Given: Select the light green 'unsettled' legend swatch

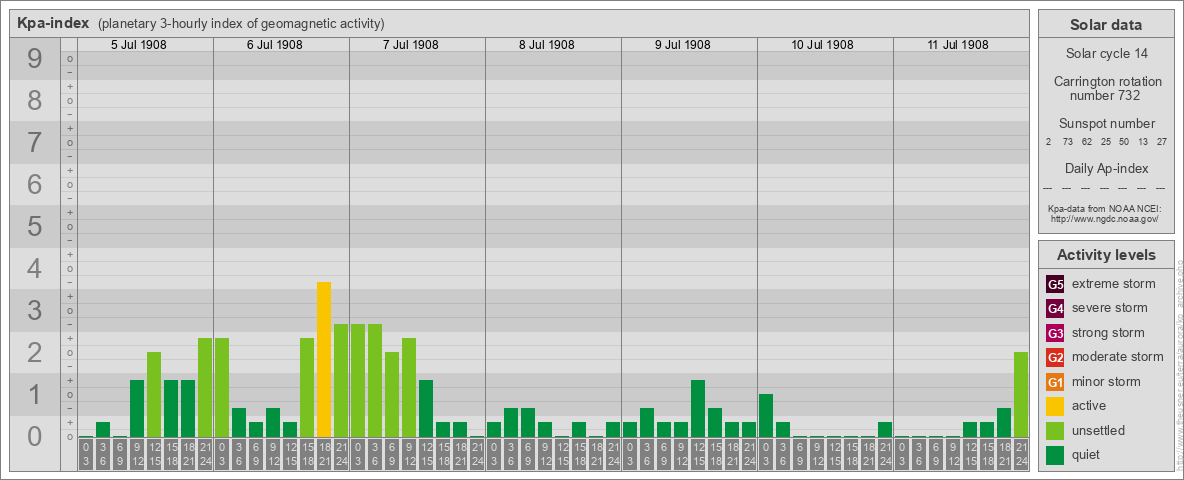Looking at the screenshot, I should click(x=1055, y=430).
